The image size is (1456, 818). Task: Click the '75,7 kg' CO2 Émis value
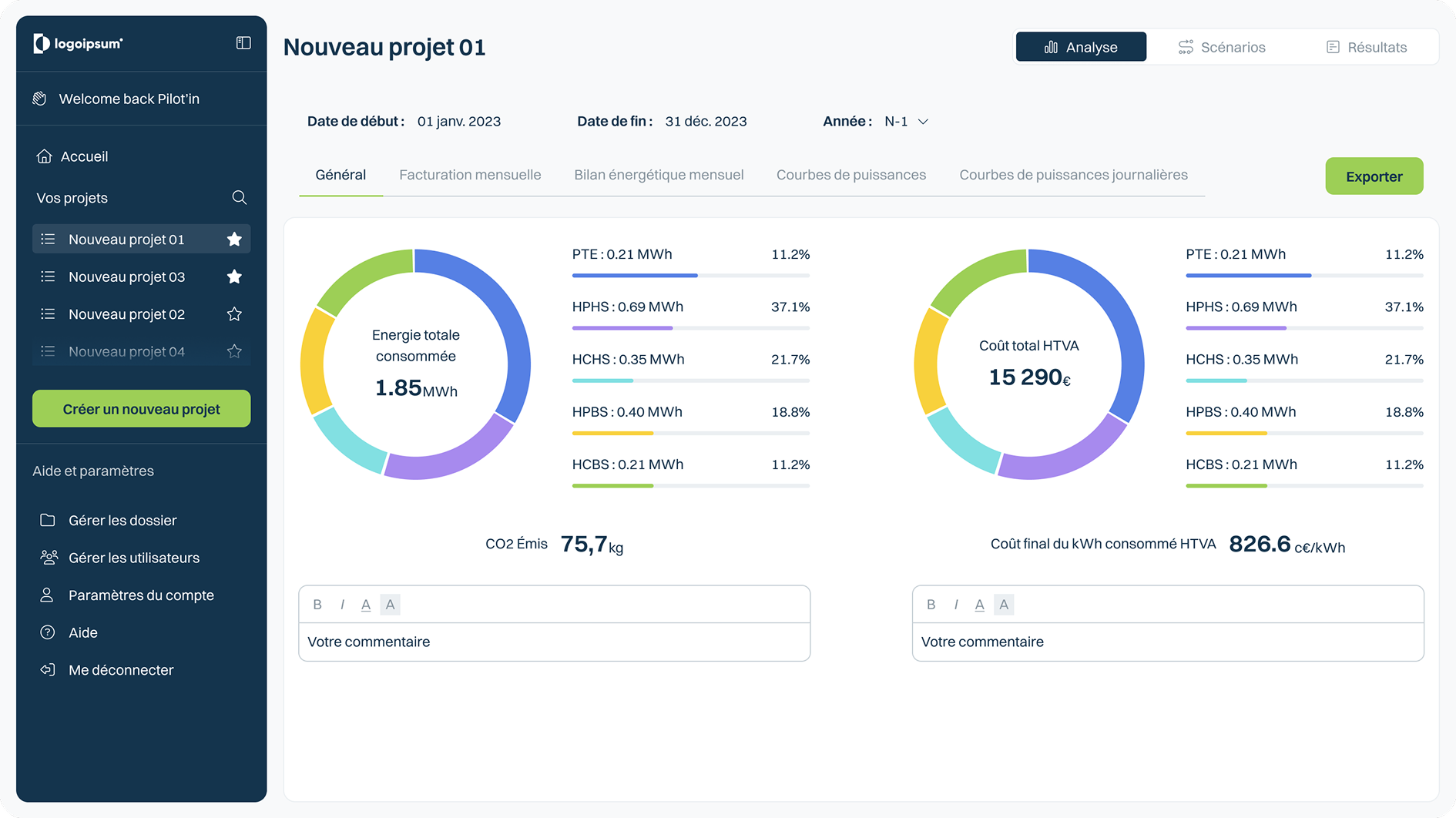(592, 545)
